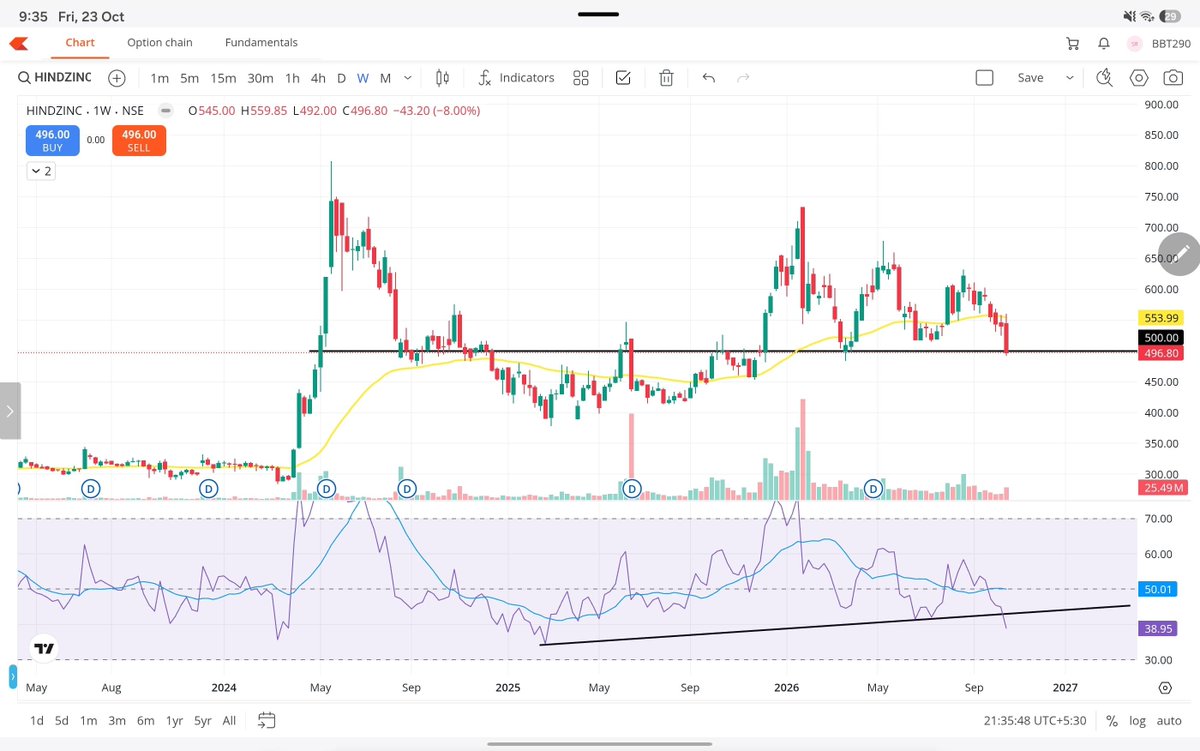
Task: Open the notifications bell
Action: pyautogui.click(x=1104, y=43)
